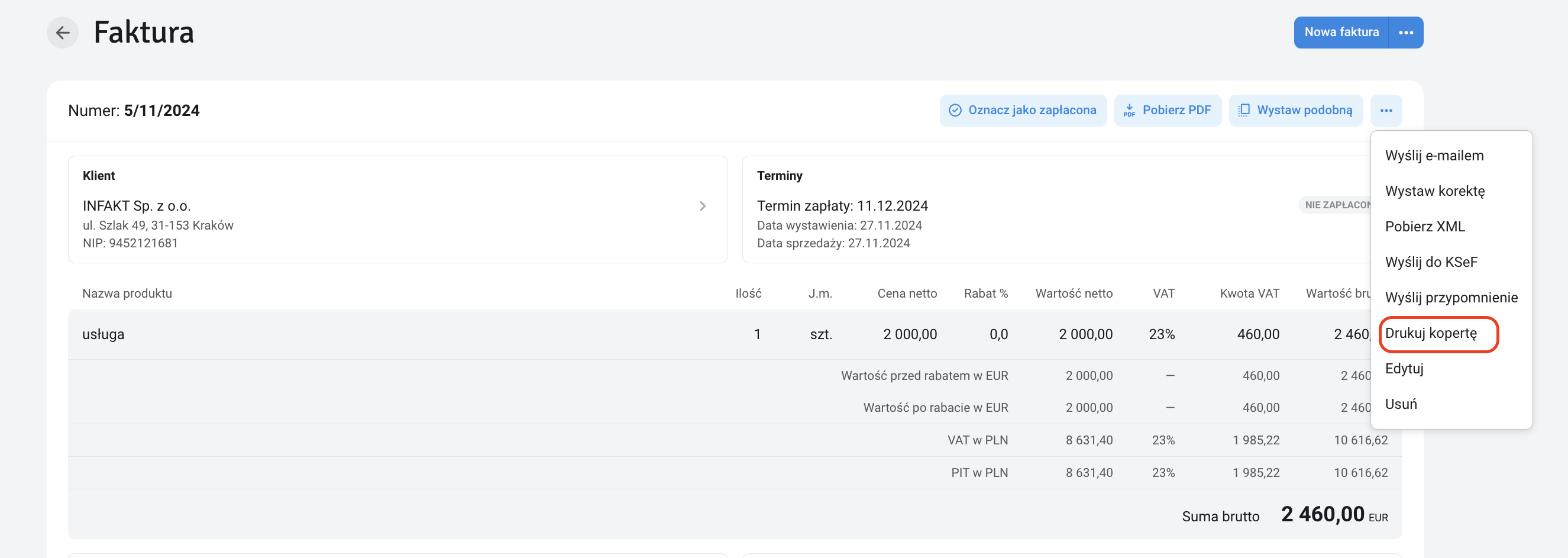Image resolution: width=1568 pixels, height=558 pixels.
Task: Click the NIP: 9452121681 text
Action: [130, 243]
